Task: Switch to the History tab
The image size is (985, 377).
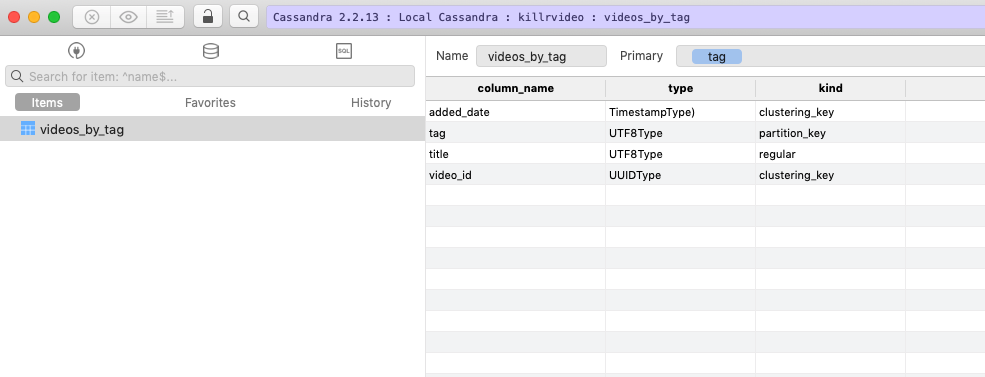Action: 371,102
